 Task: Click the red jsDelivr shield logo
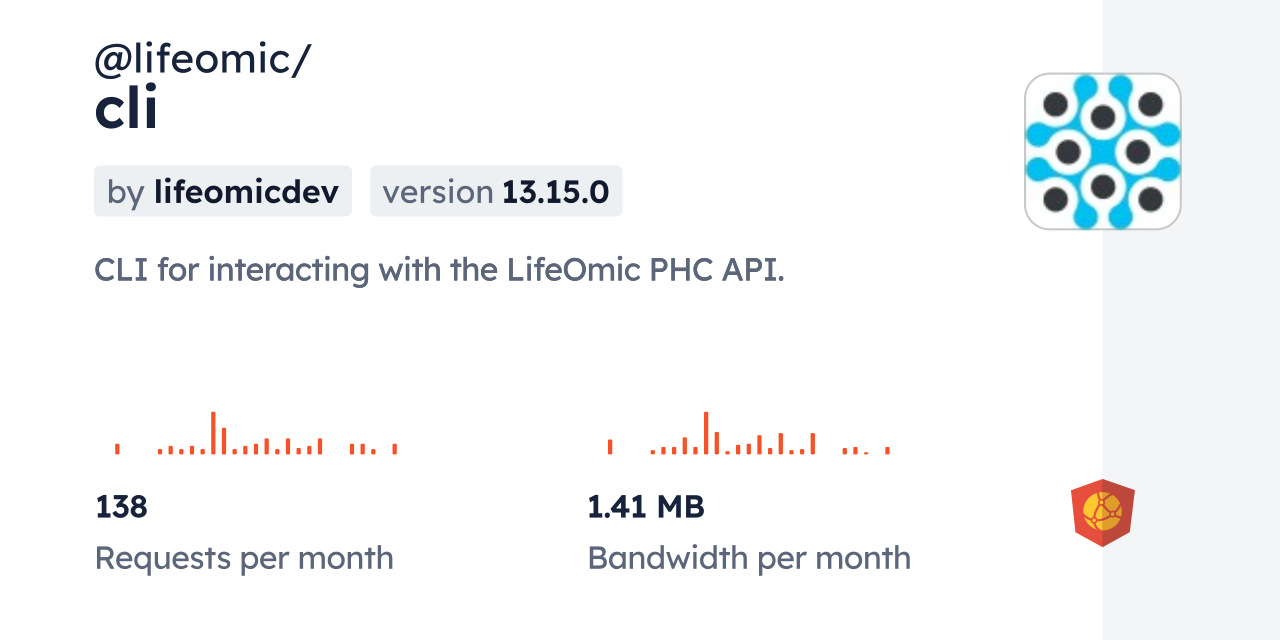(x=1102, y=513)
